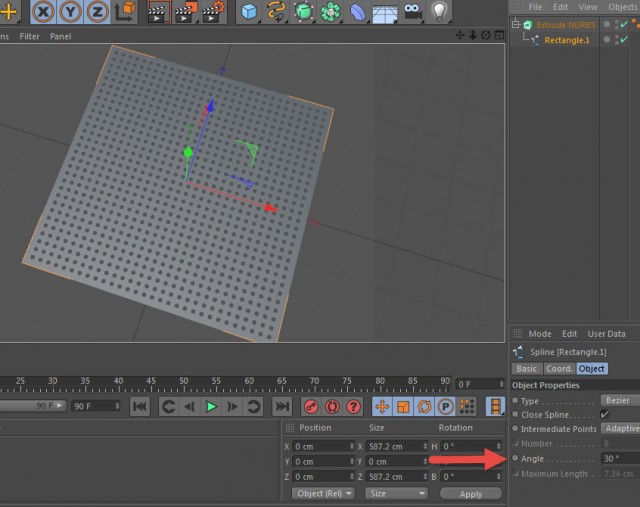
Task: Add a cube primitive object
Action: click(x=249, y=12)
